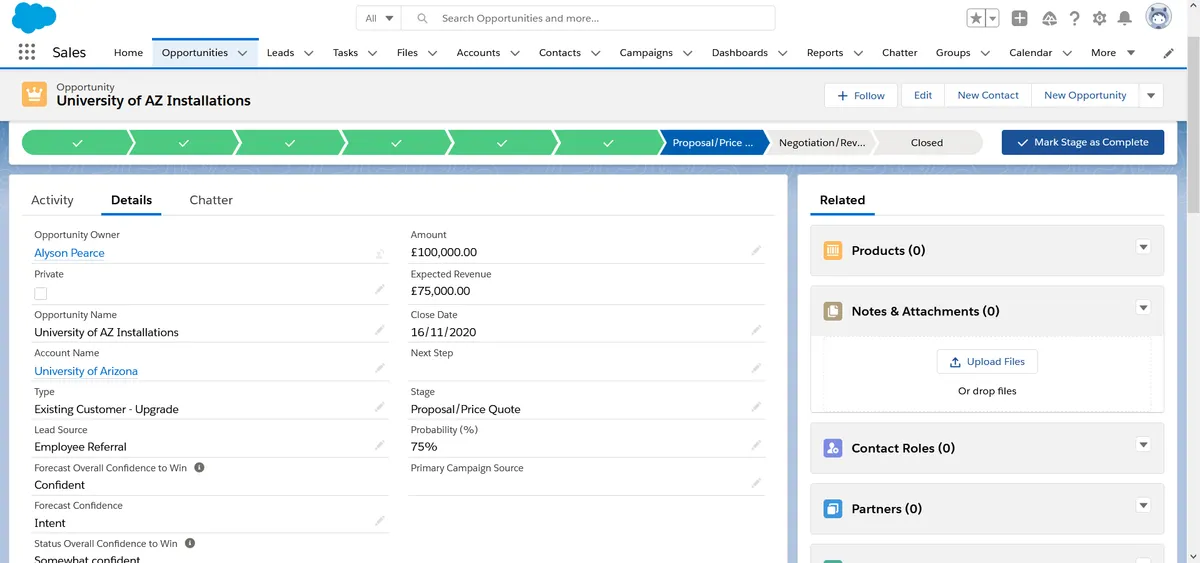
Task: Open the Global Actions plus icon
Action: [x=1019, y=18]
